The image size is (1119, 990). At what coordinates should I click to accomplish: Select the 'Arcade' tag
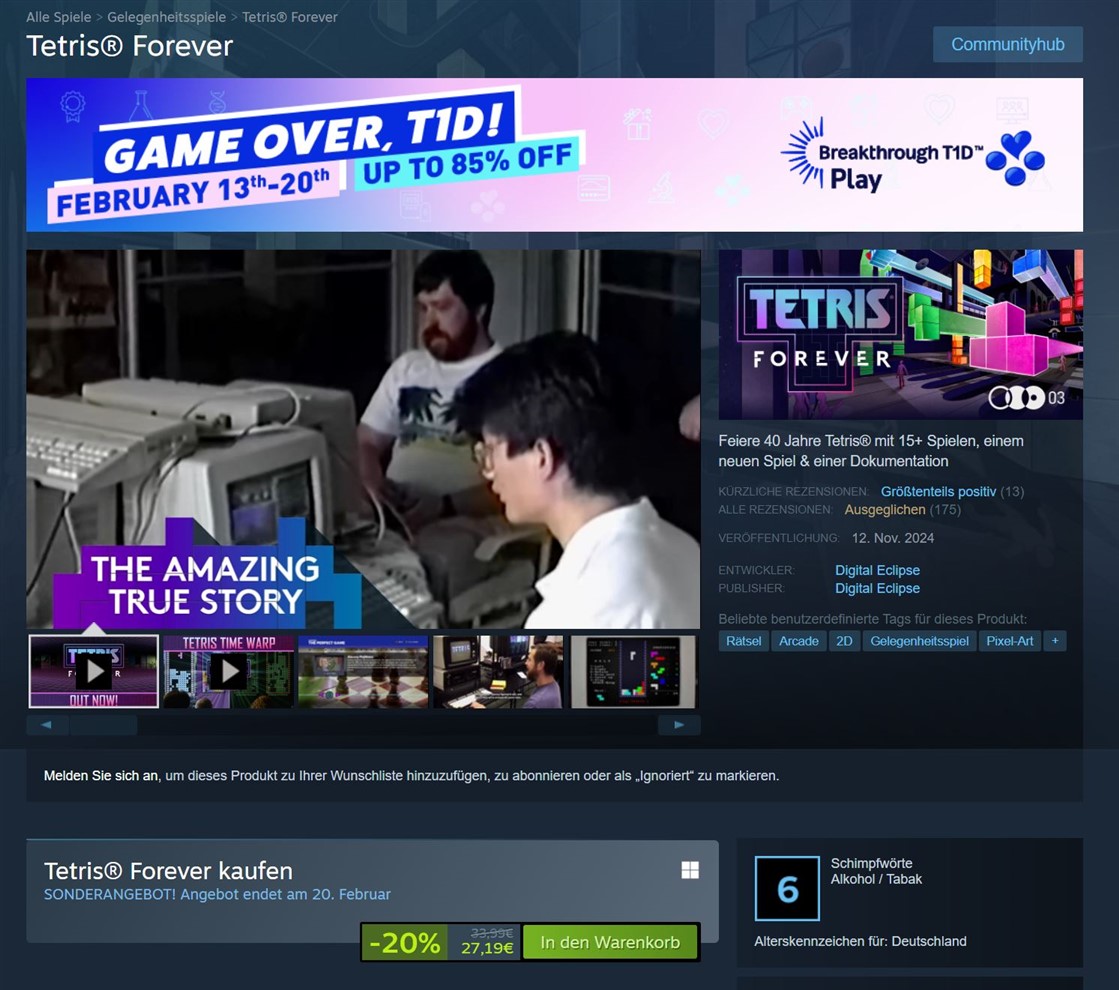pos(798,640)
